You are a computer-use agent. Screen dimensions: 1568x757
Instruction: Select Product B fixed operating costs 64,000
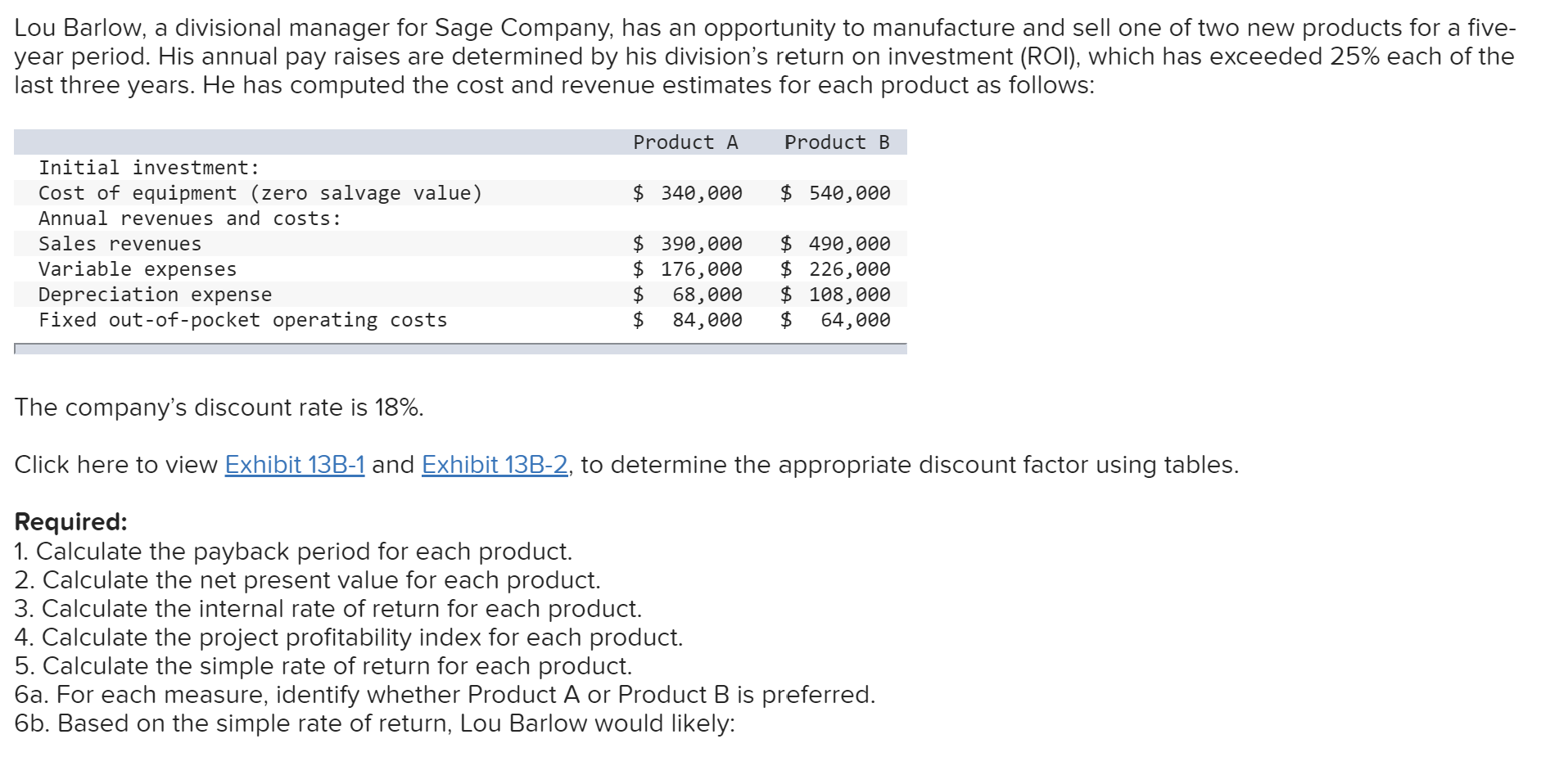coord(855,320)
